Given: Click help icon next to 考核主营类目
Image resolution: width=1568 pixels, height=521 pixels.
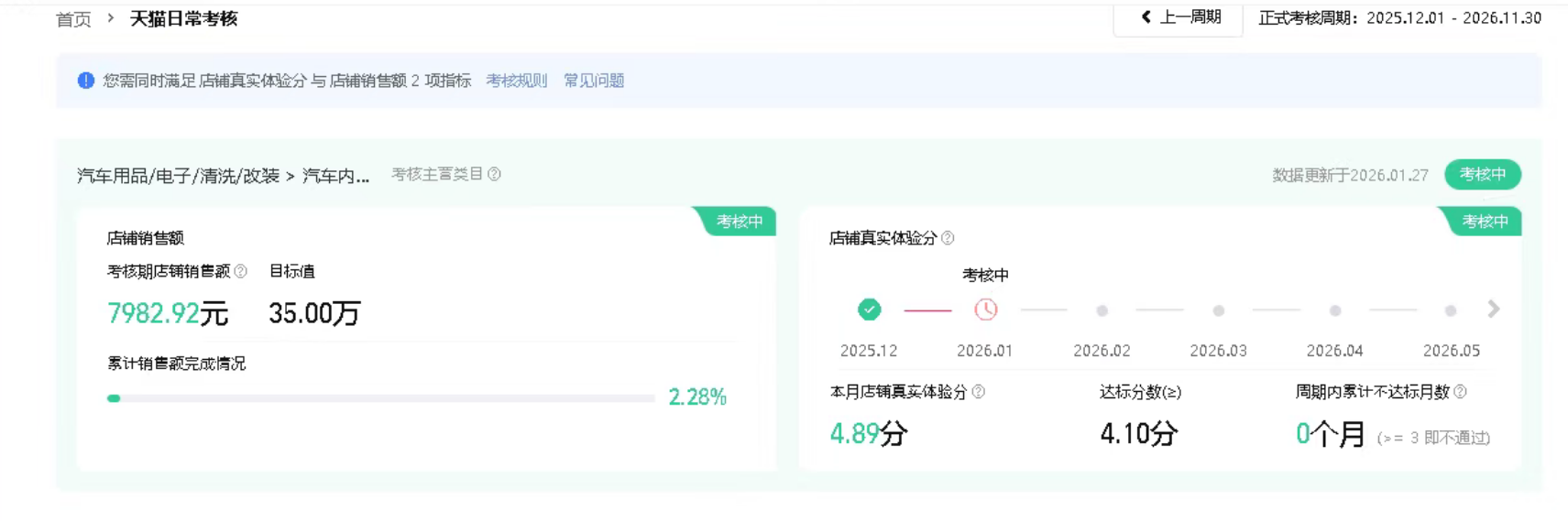Looking at the screenshot, I should (495, 174).
